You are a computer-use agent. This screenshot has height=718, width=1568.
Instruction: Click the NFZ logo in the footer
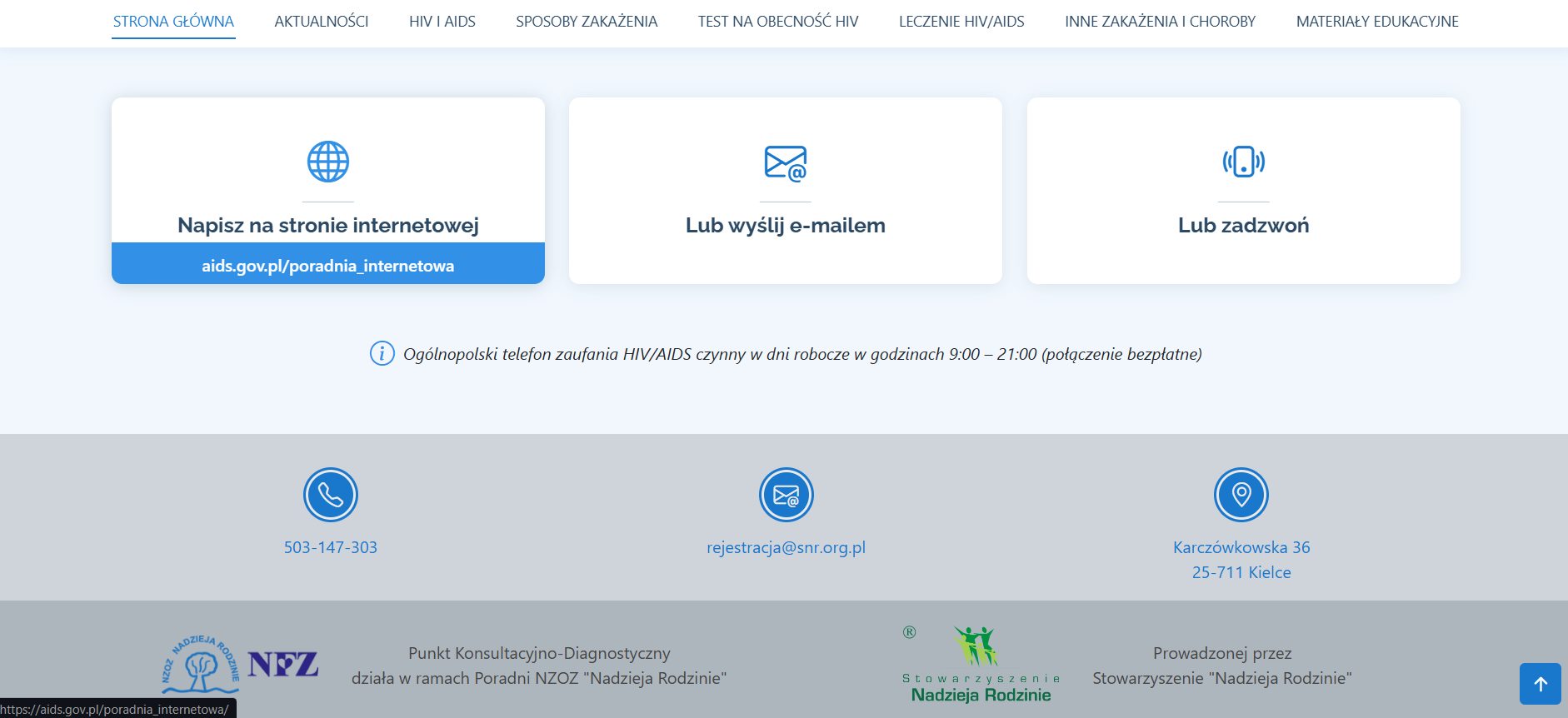pos(283,664)
